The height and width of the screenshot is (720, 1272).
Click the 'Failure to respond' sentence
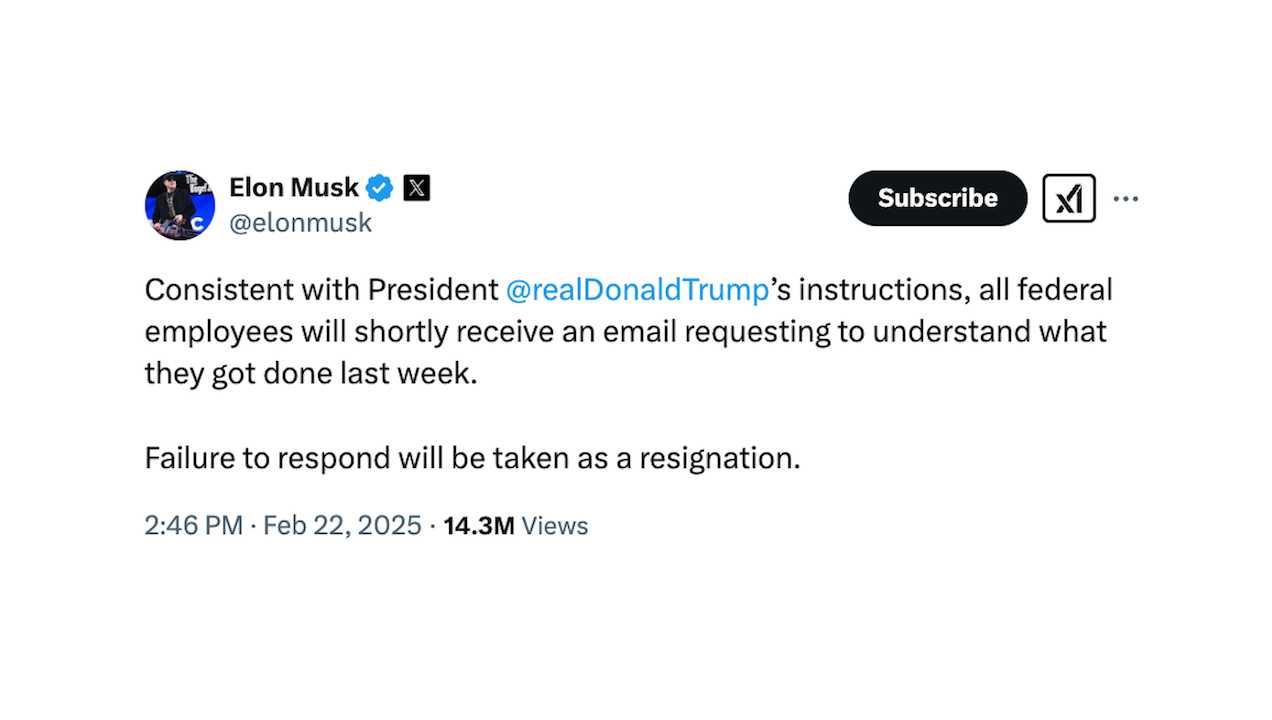(473, 458)
